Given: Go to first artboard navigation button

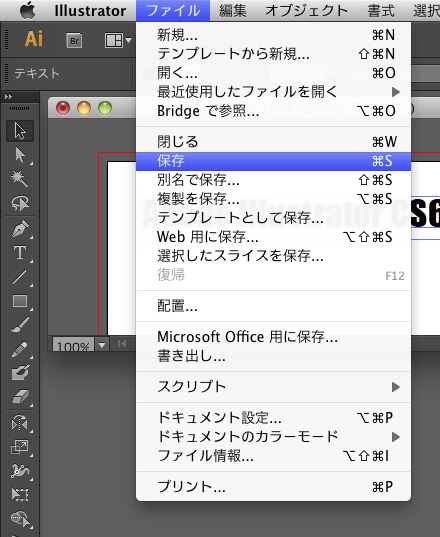Looking at the screenshot, I should point(122,344).
